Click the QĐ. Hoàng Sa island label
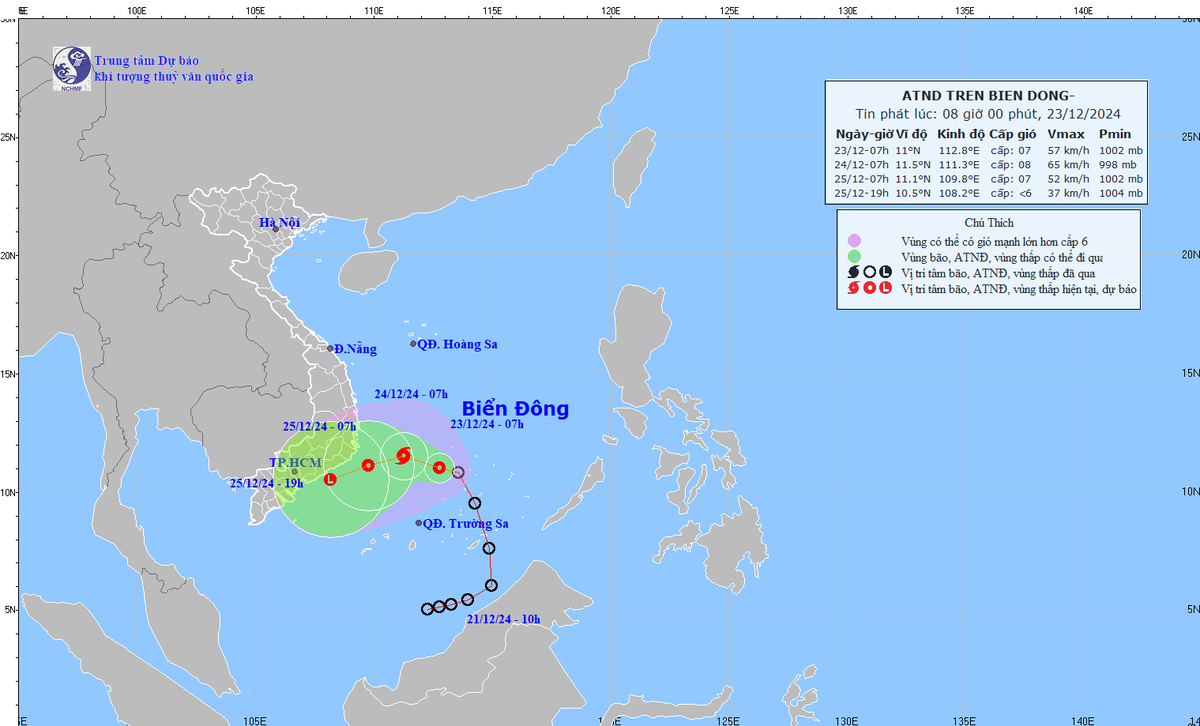This screenshot has height=726, width=1200. 460,344
